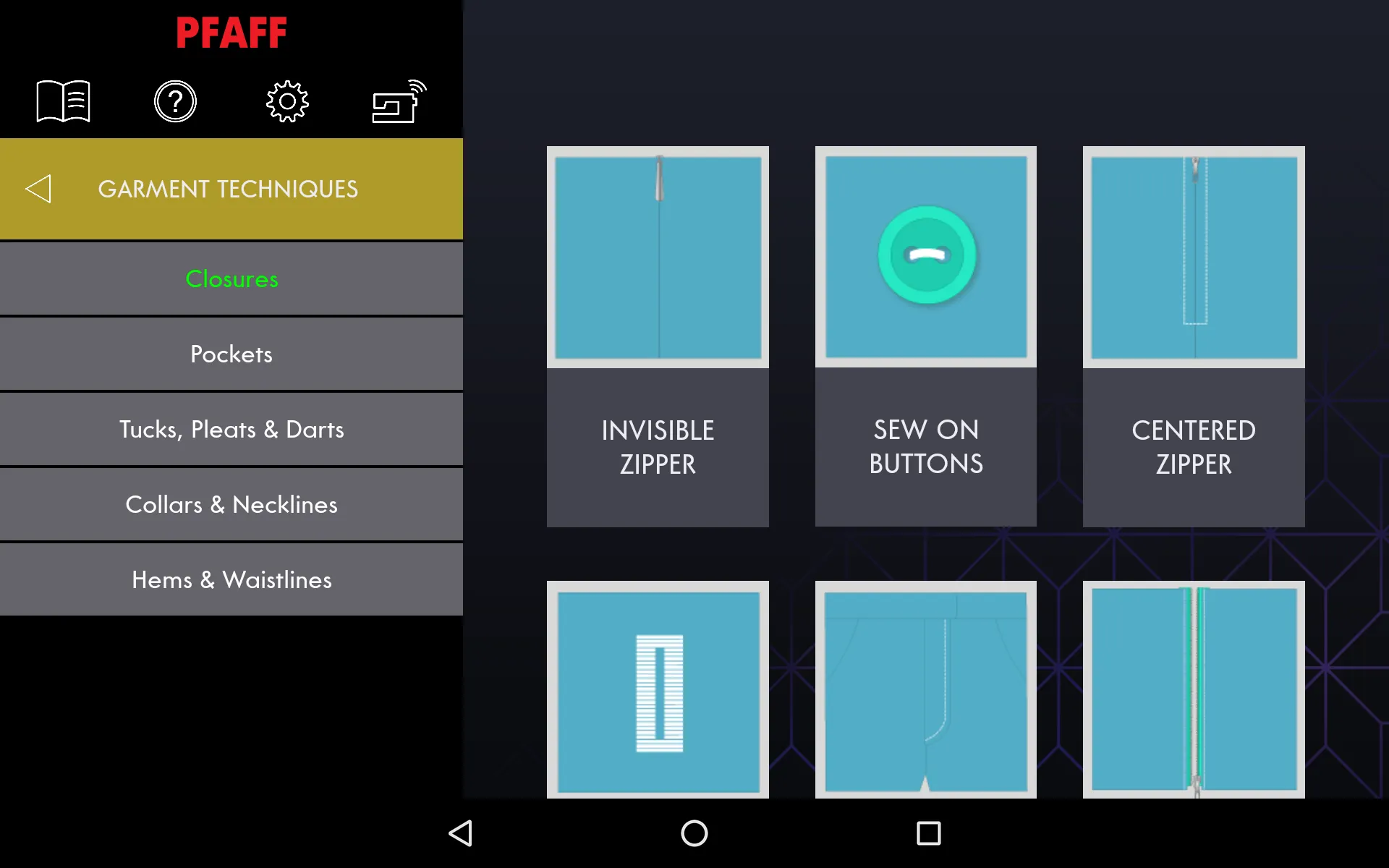Toggle PFAFF app logo header
Screen dimensions: 1389x868
[231, 31]
